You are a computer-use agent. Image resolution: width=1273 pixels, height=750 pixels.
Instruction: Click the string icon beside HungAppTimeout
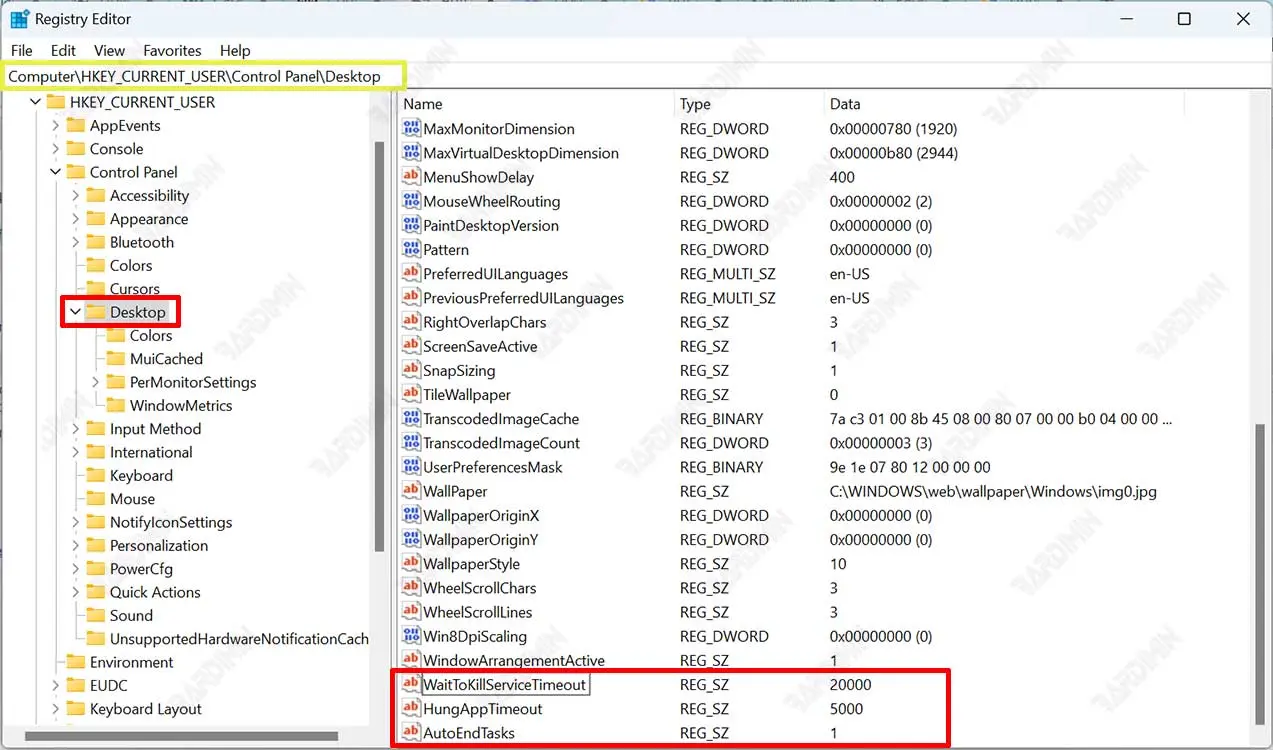click(410, 709)
